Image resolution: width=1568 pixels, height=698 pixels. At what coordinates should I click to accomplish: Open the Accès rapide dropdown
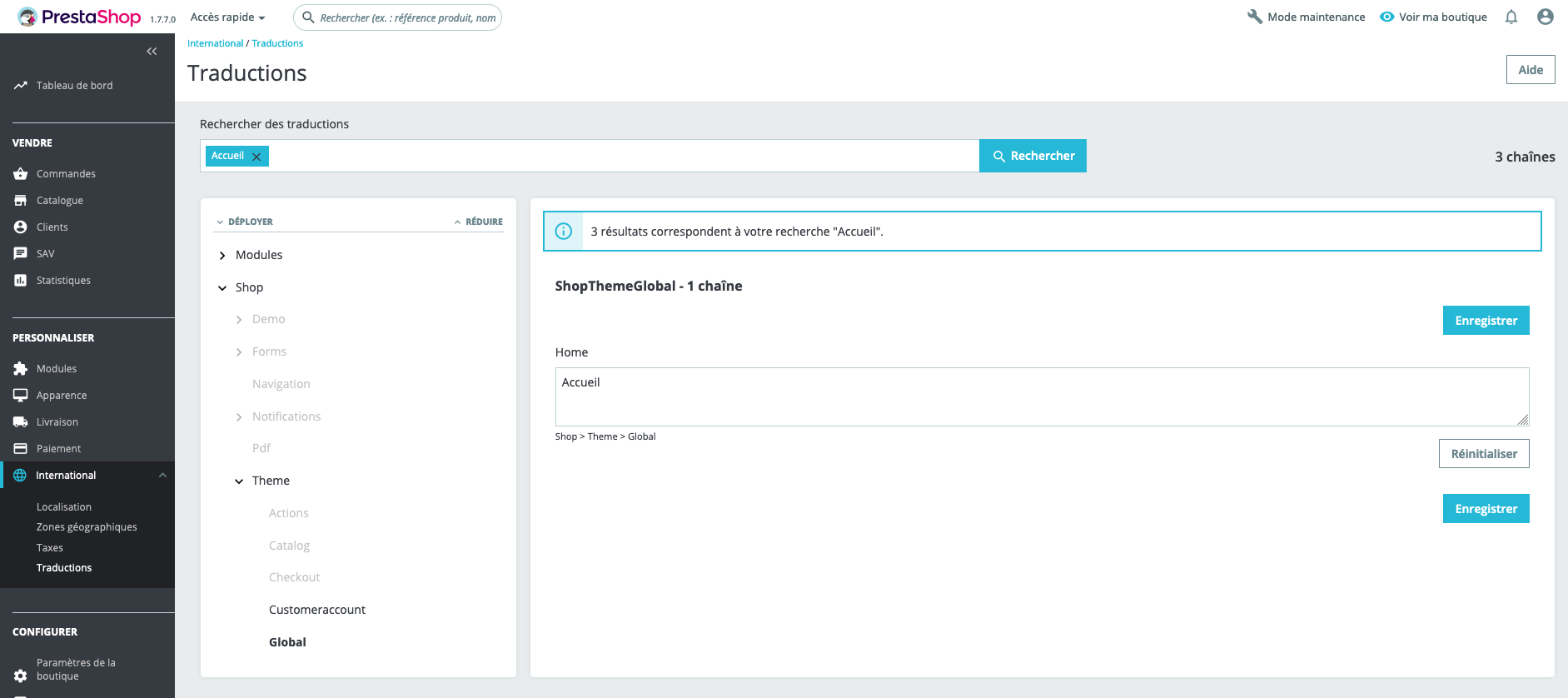[x=227, y=17]
